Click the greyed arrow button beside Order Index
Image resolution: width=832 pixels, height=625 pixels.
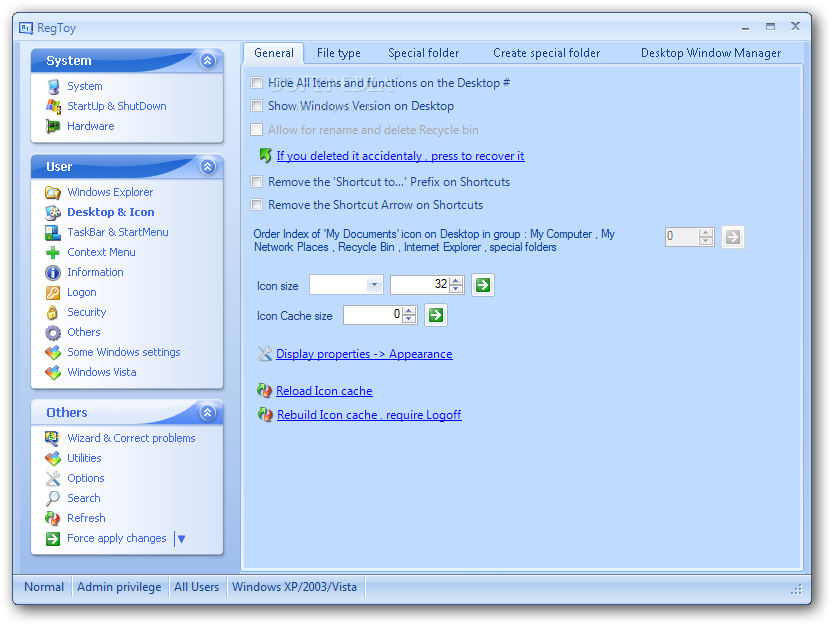point(733,237)
